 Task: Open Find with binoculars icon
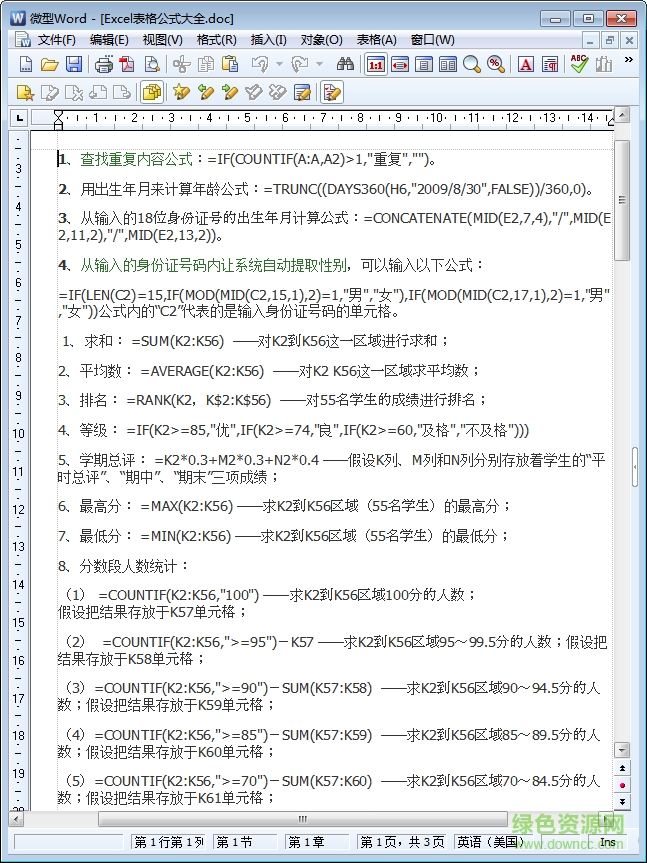point(346,64)
